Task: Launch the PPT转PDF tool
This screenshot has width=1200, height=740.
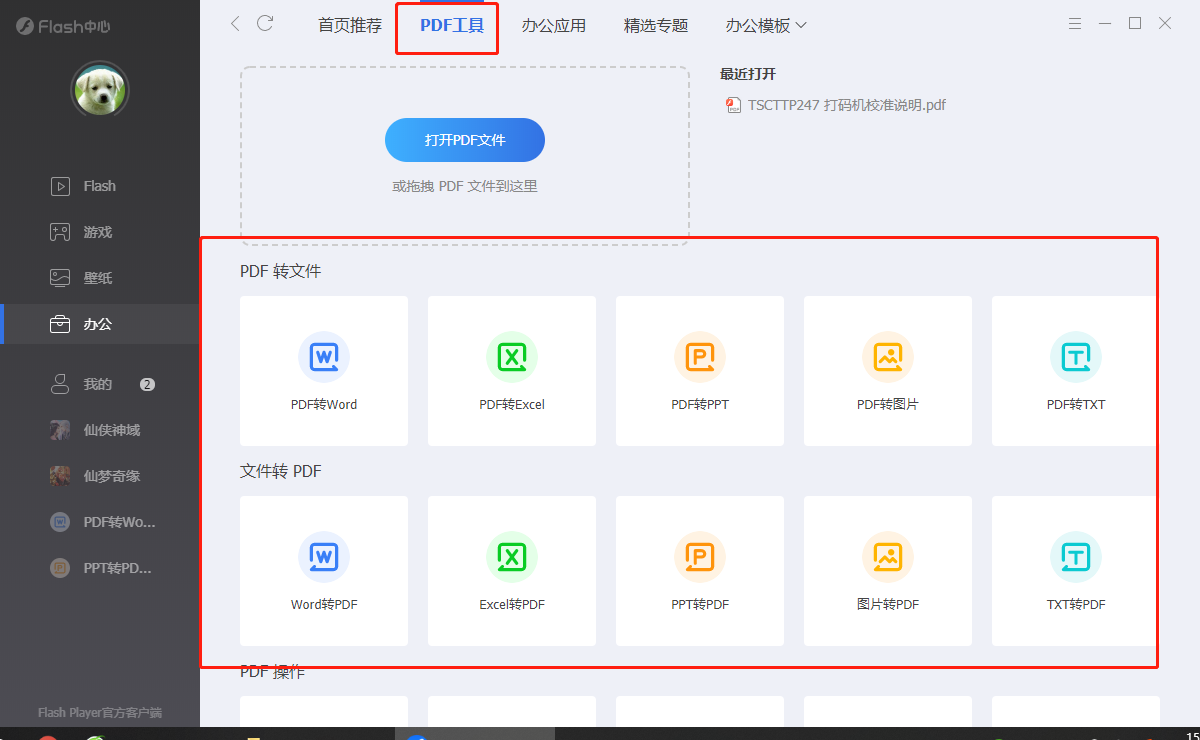Action: click(x=700, y=571)
